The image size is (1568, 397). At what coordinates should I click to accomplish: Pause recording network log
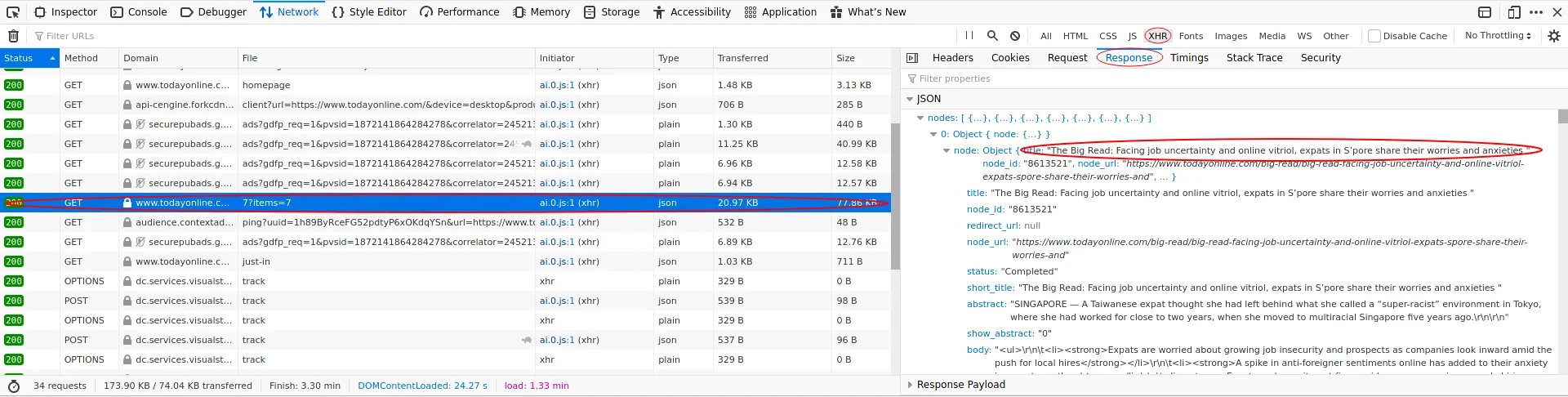tap(969, 36)
